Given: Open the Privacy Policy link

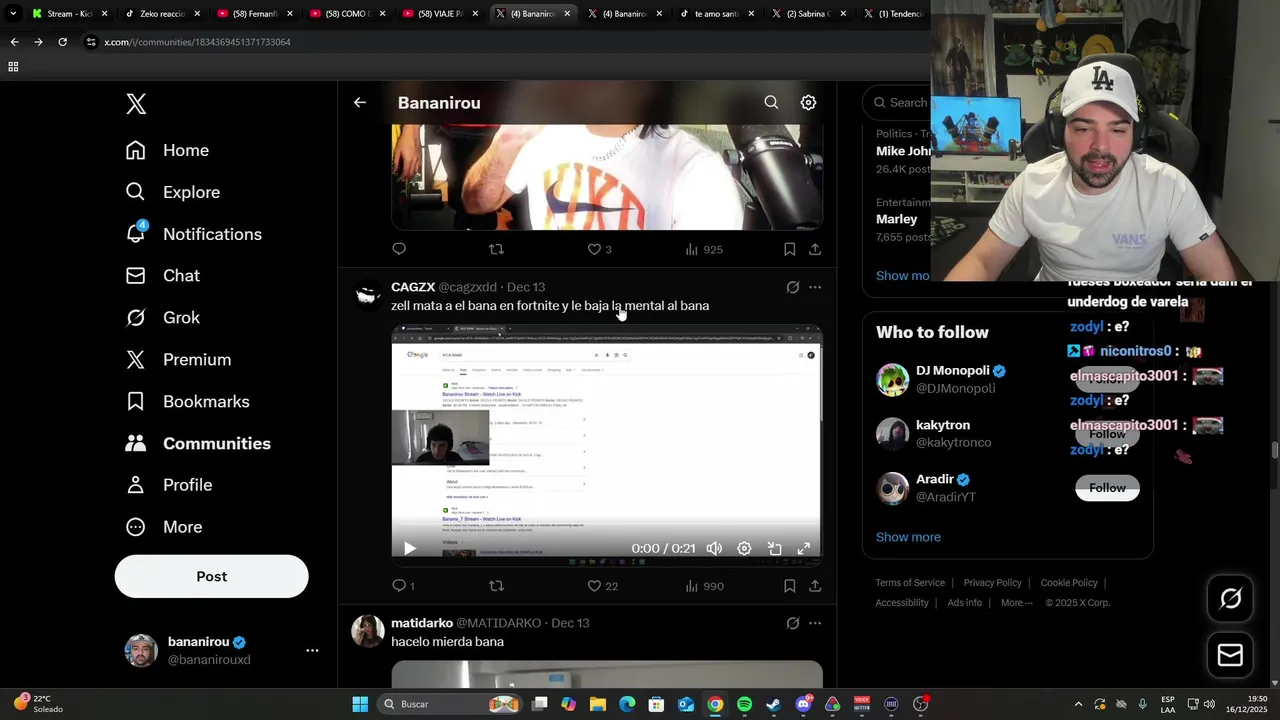Looking at the screenshot, I should pos(992,583).
